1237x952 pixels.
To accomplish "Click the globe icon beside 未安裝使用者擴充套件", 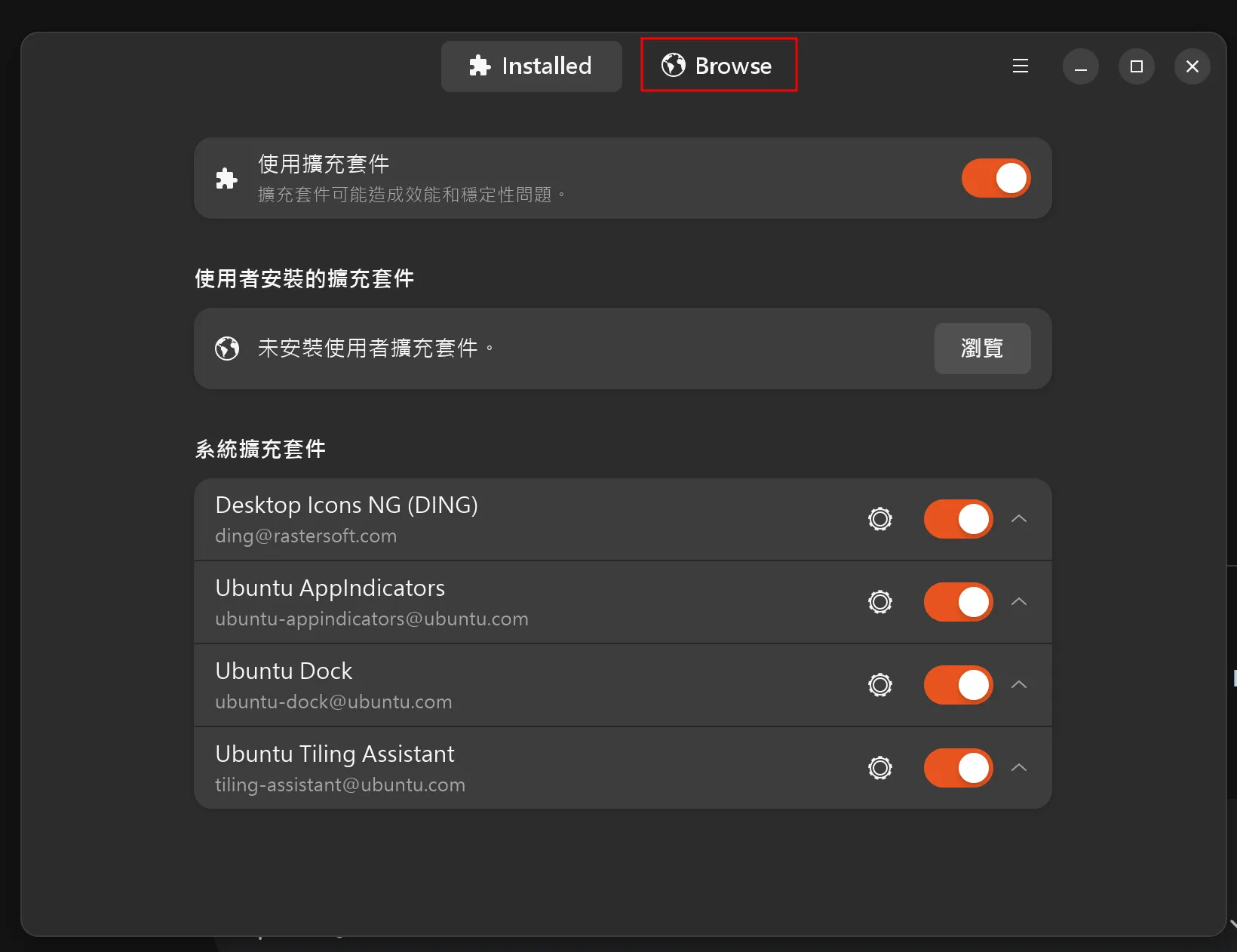I will (x=227, y=349).
